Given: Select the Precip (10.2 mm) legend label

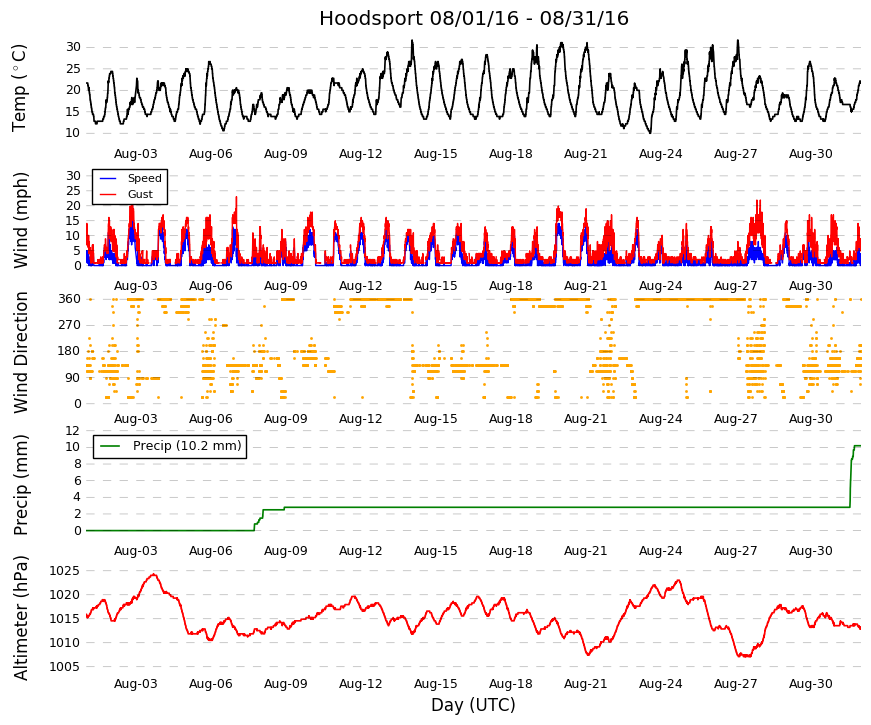Looking at the screenshot, I should (x=187, y=446).
